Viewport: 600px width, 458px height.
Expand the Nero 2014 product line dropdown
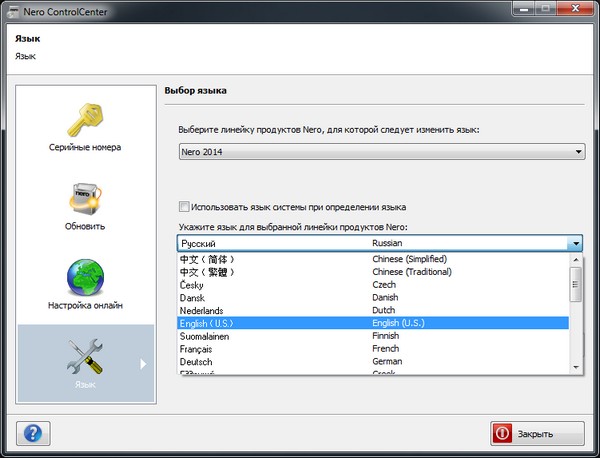[578, 151]
